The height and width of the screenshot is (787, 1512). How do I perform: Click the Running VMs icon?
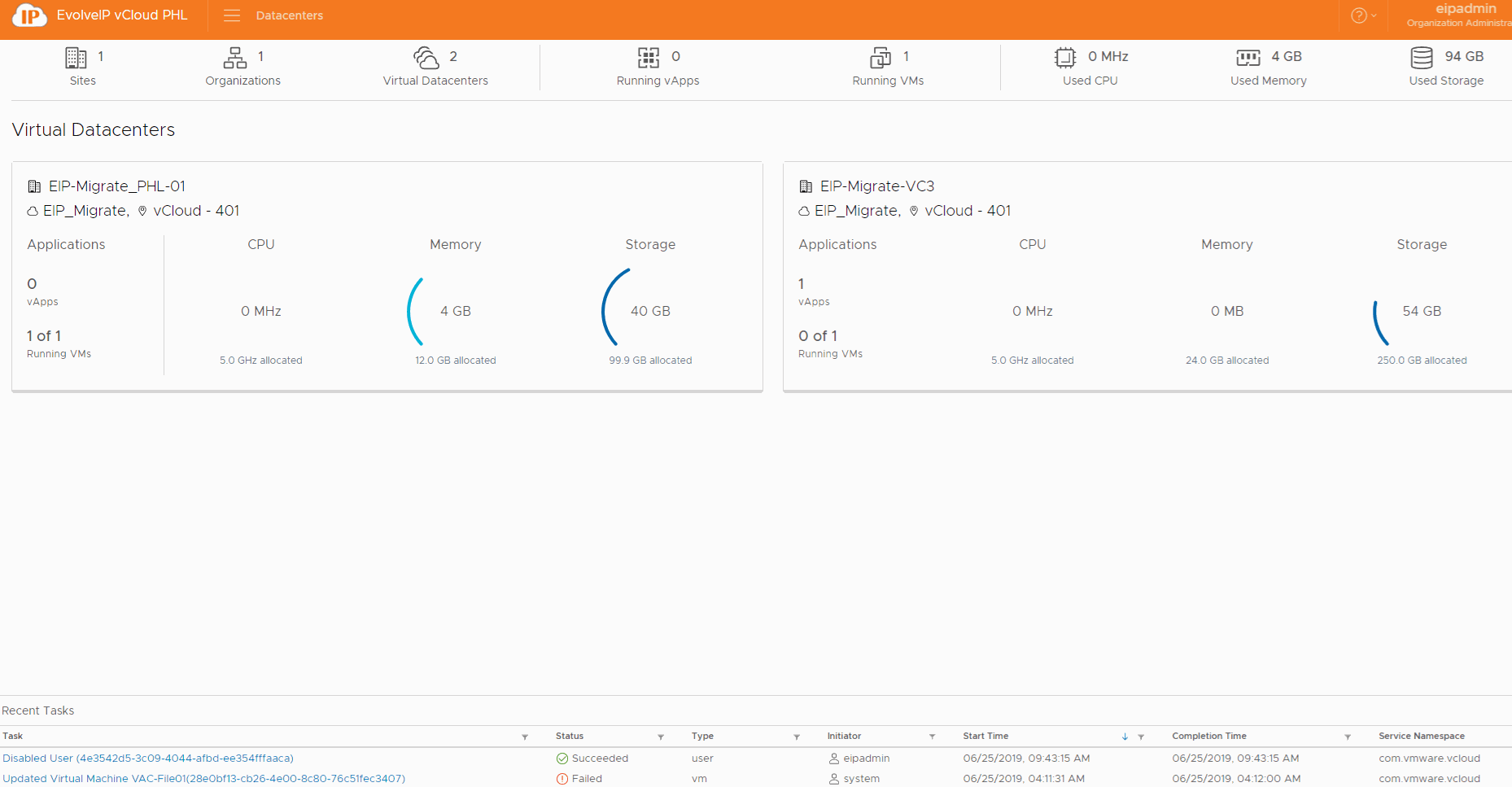point(881,58)
